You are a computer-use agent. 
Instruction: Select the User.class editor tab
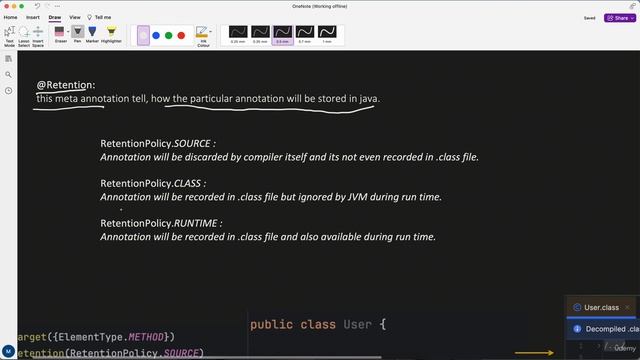pos(601,307)
